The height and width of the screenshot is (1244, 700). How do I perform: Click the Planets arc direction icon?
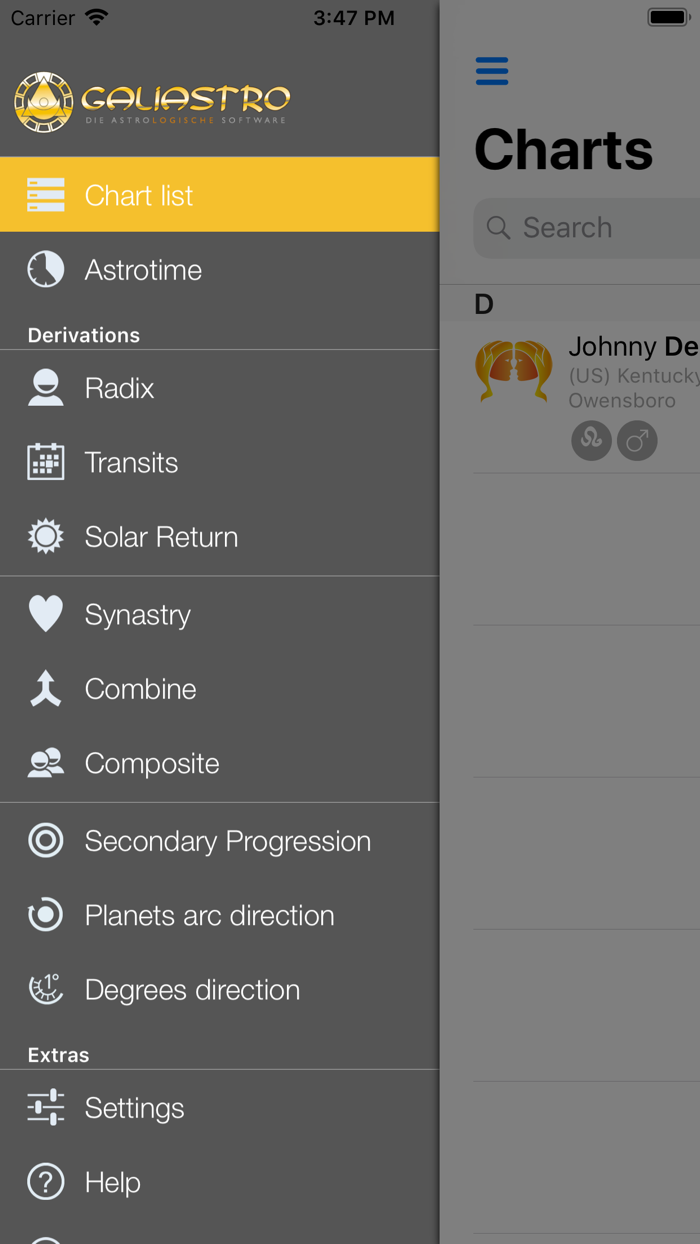46,915
